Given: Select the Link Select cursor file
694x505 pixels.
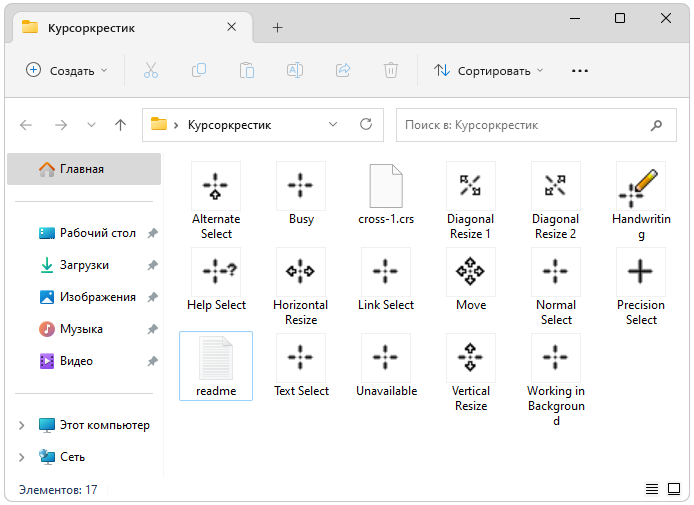Looking at the screenshot, I should [386, 280].
